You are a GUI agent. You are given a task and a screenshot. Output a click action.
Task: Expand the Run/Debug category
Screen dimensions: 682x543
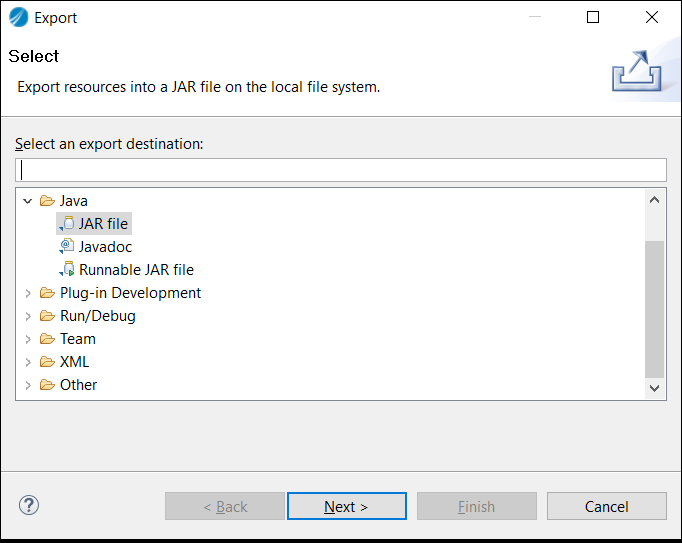[x=28, y=316]
